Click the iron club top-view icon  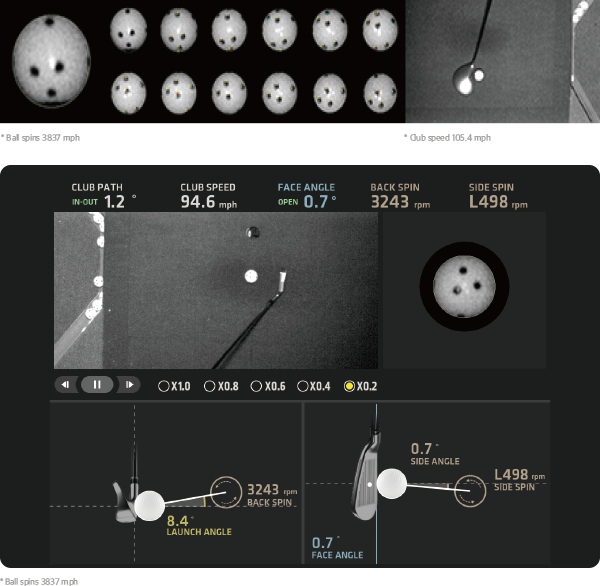365,467
